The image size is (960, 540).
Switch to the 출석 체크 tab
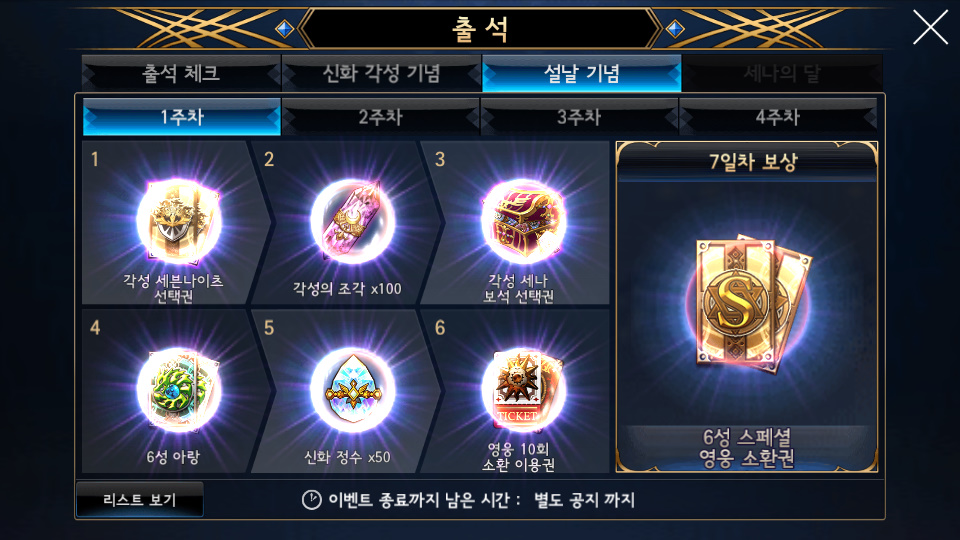pyautogui.click(x=181, y=73)
